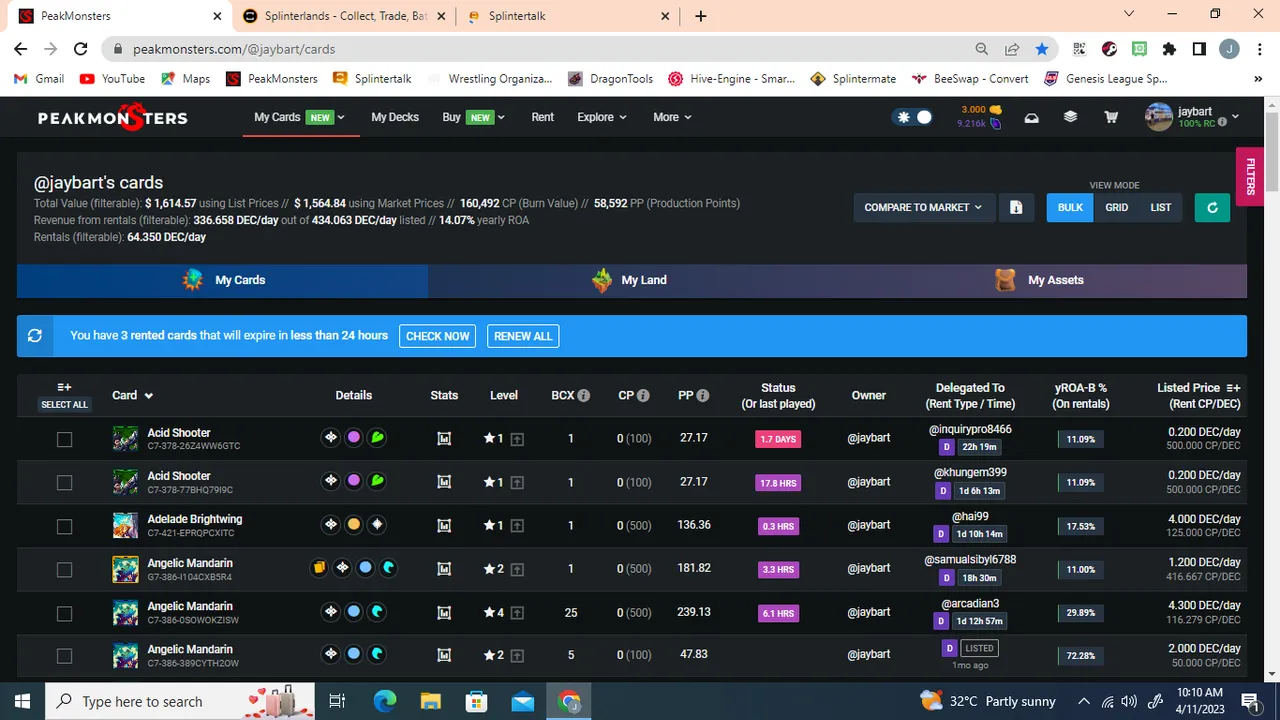Select the Adelade Brightwing row checkbox

point(64,526)
